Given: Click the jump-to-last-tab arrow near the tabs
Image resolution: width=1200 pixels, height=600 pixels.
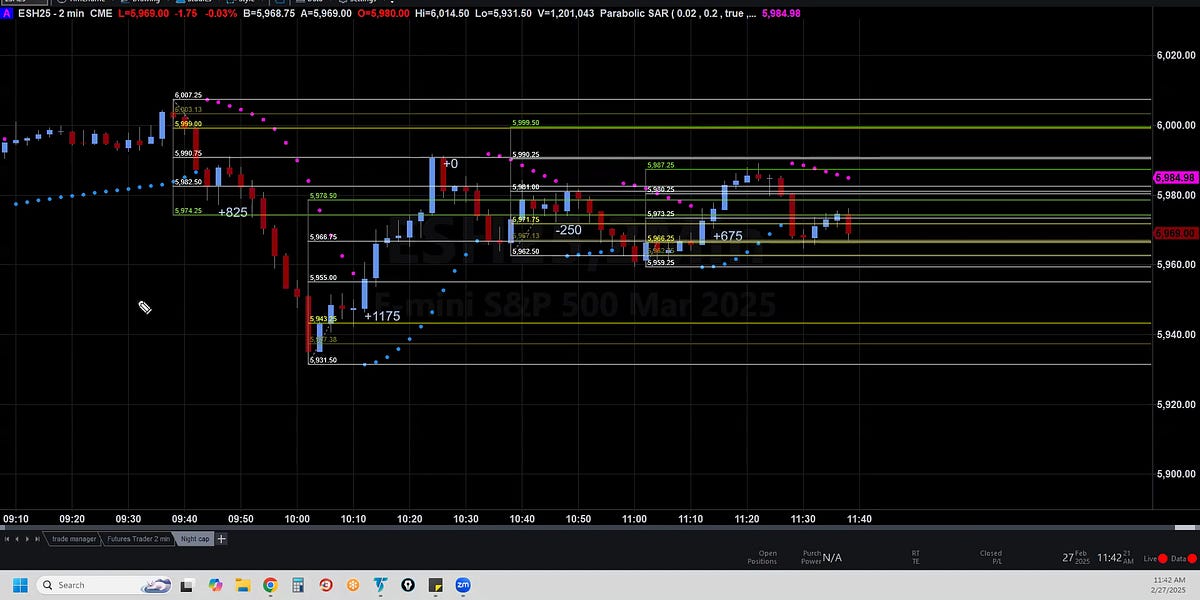Looking at the screenshot, I should point(37,538).
